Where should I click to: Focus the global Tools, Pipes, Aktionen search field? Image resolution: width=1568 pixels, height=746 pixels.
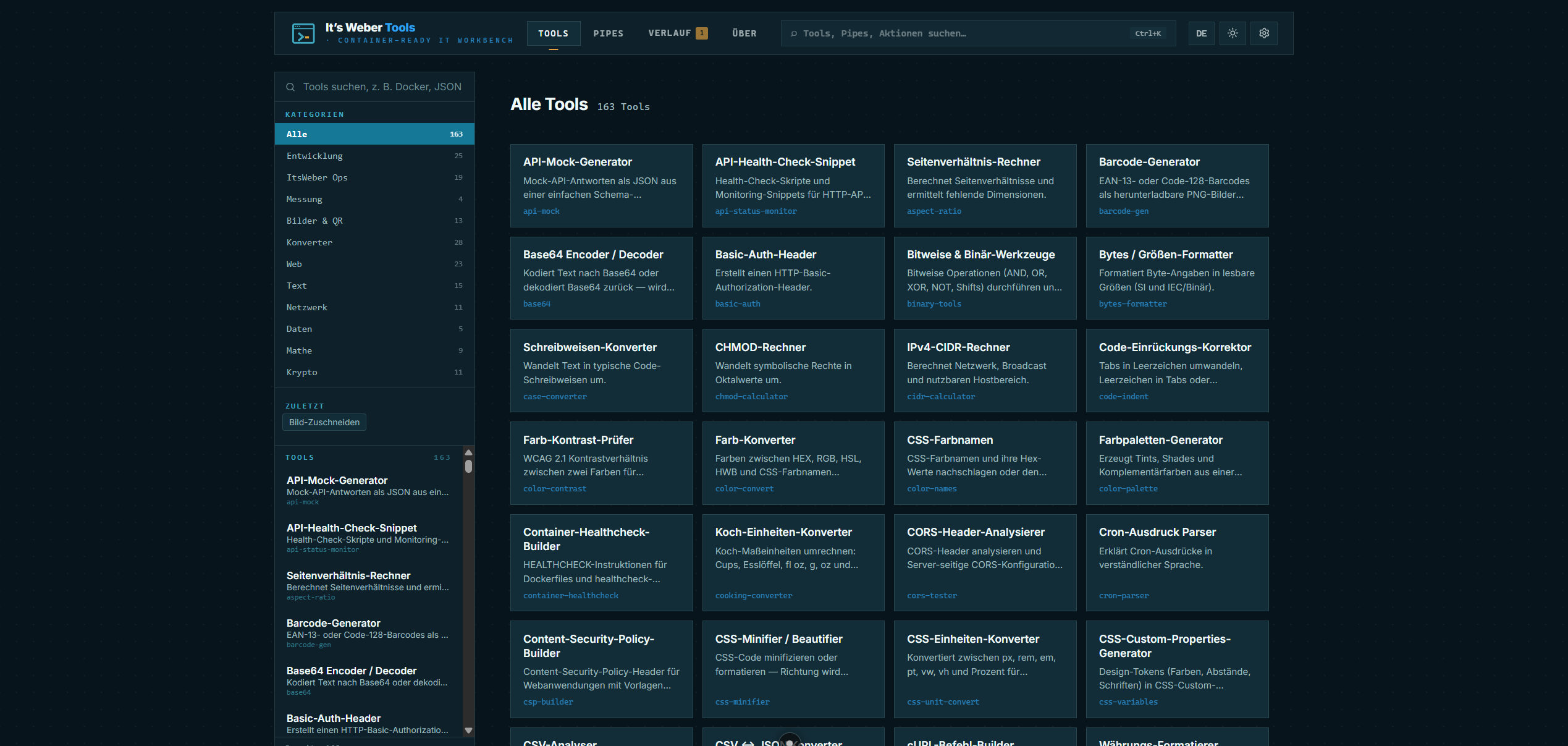tap(978, 33)
